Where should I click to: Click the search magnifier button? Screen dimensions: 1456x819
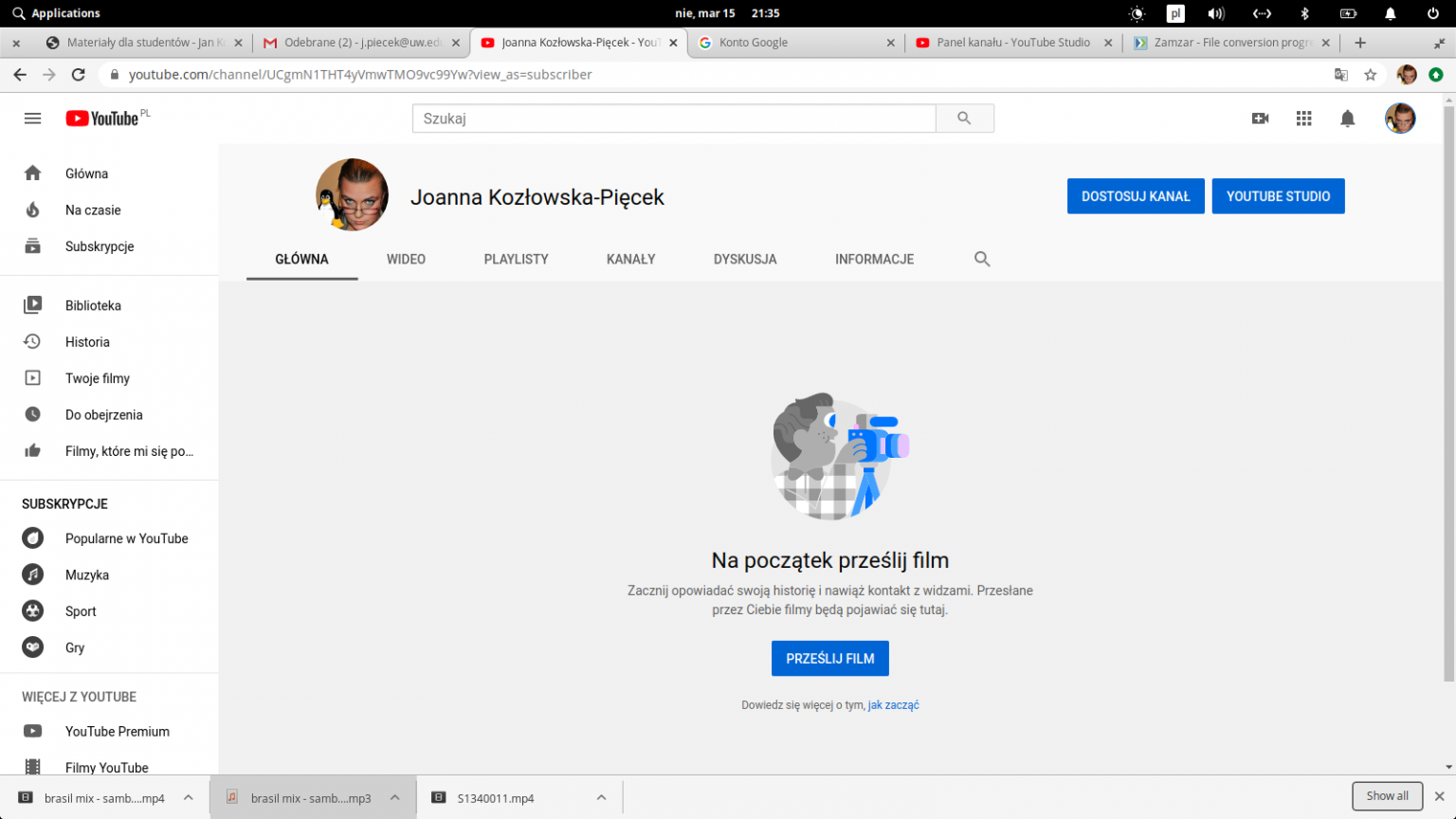coord(964,118)
